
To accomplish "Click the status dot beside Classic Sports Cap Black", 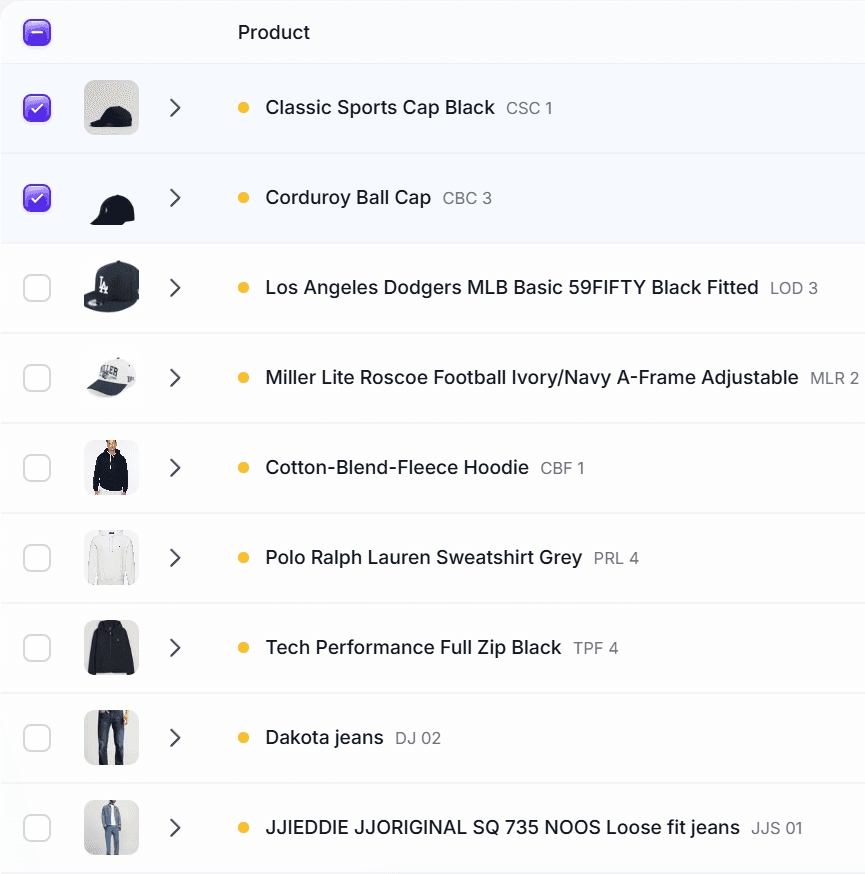I will coord(243,107).
